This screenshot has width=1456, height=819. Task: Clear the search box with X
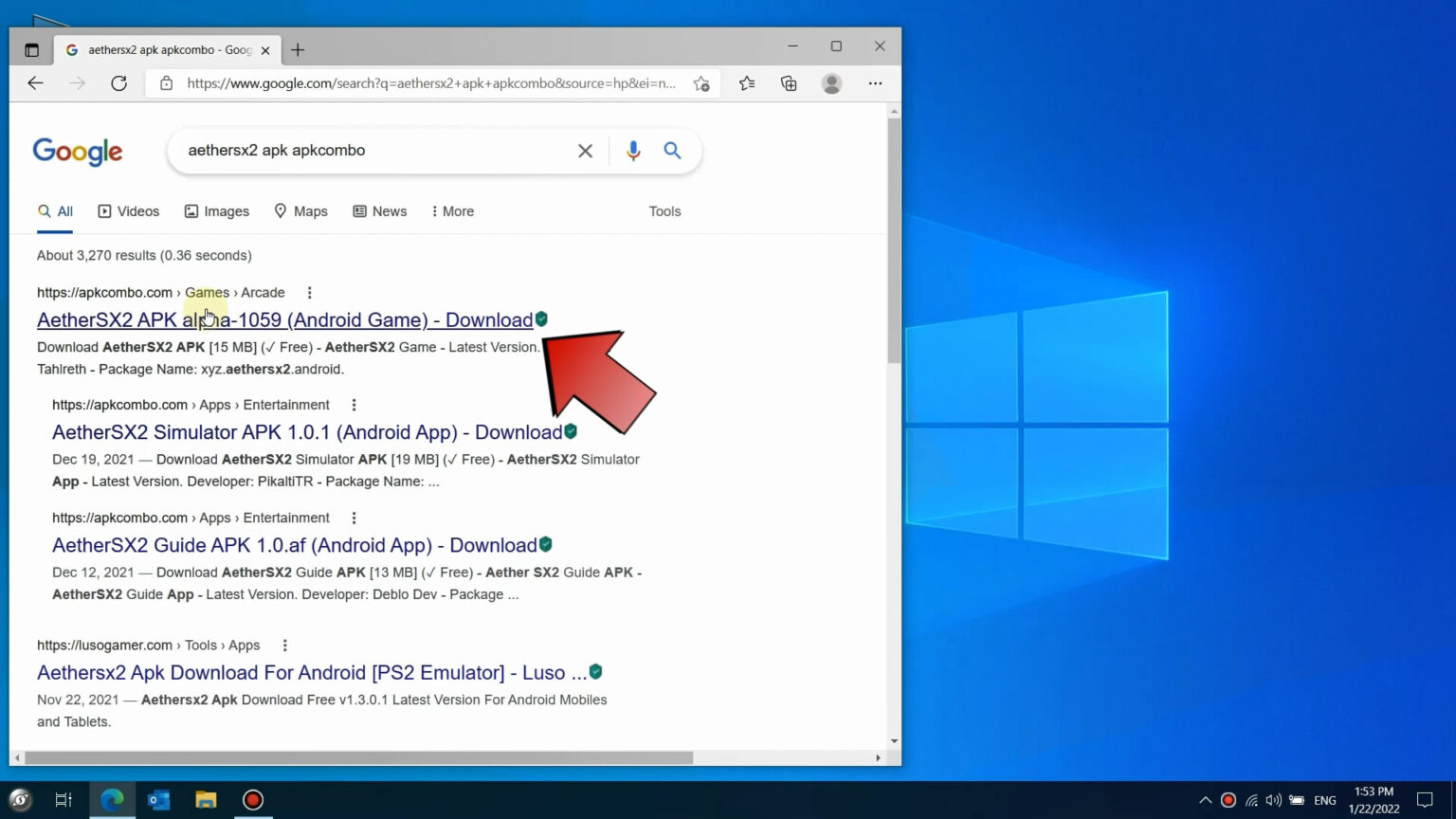click(585, 151)
